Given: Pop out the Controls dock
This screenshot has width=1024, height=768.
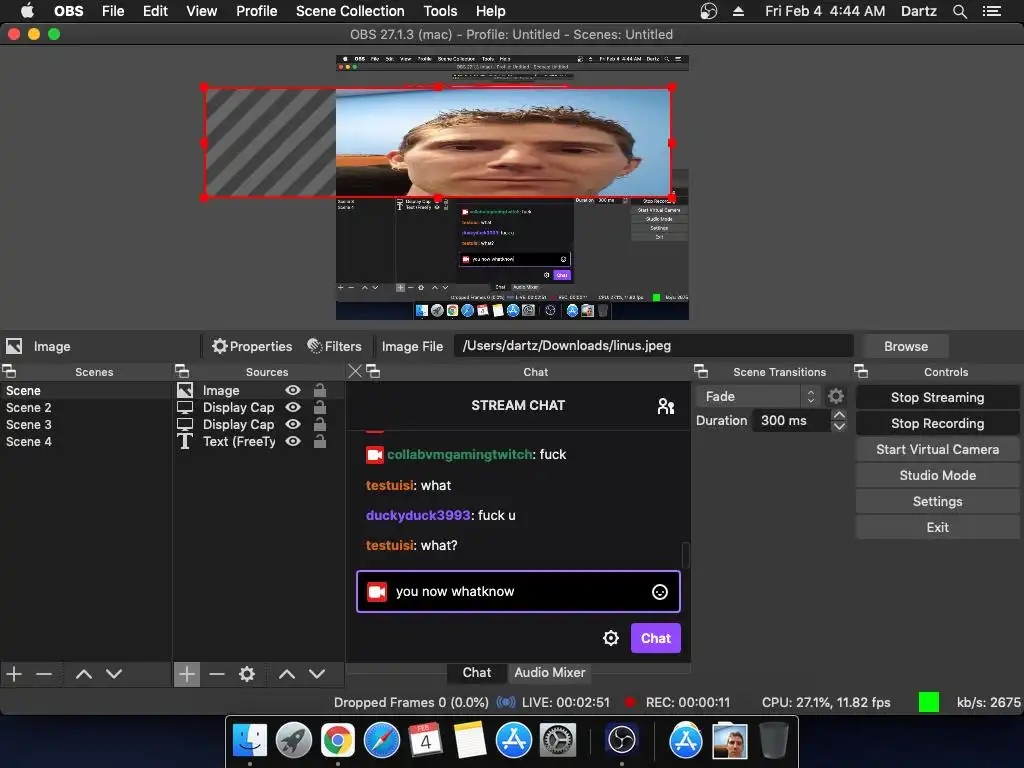Looking at the screenshot, I should pyautogui.click(x=861, y=372).
